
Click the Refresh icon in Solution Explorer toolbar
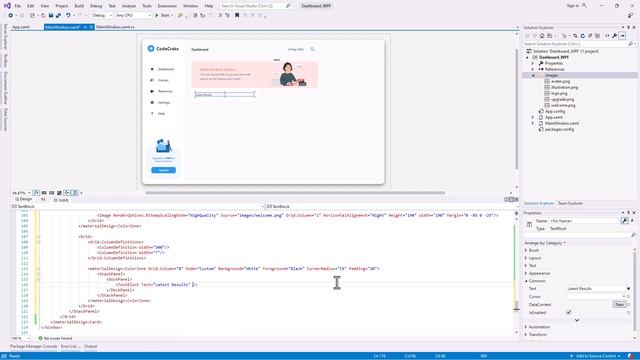[583, 36]
